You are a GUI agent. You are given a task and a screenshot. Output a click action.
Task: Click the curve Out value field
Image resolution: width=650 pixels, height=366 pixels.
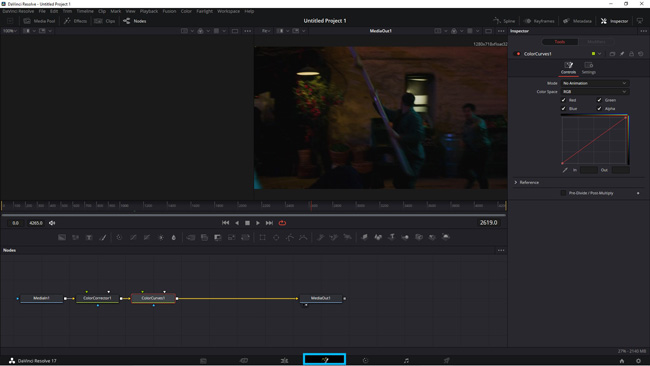click(620, 170)
